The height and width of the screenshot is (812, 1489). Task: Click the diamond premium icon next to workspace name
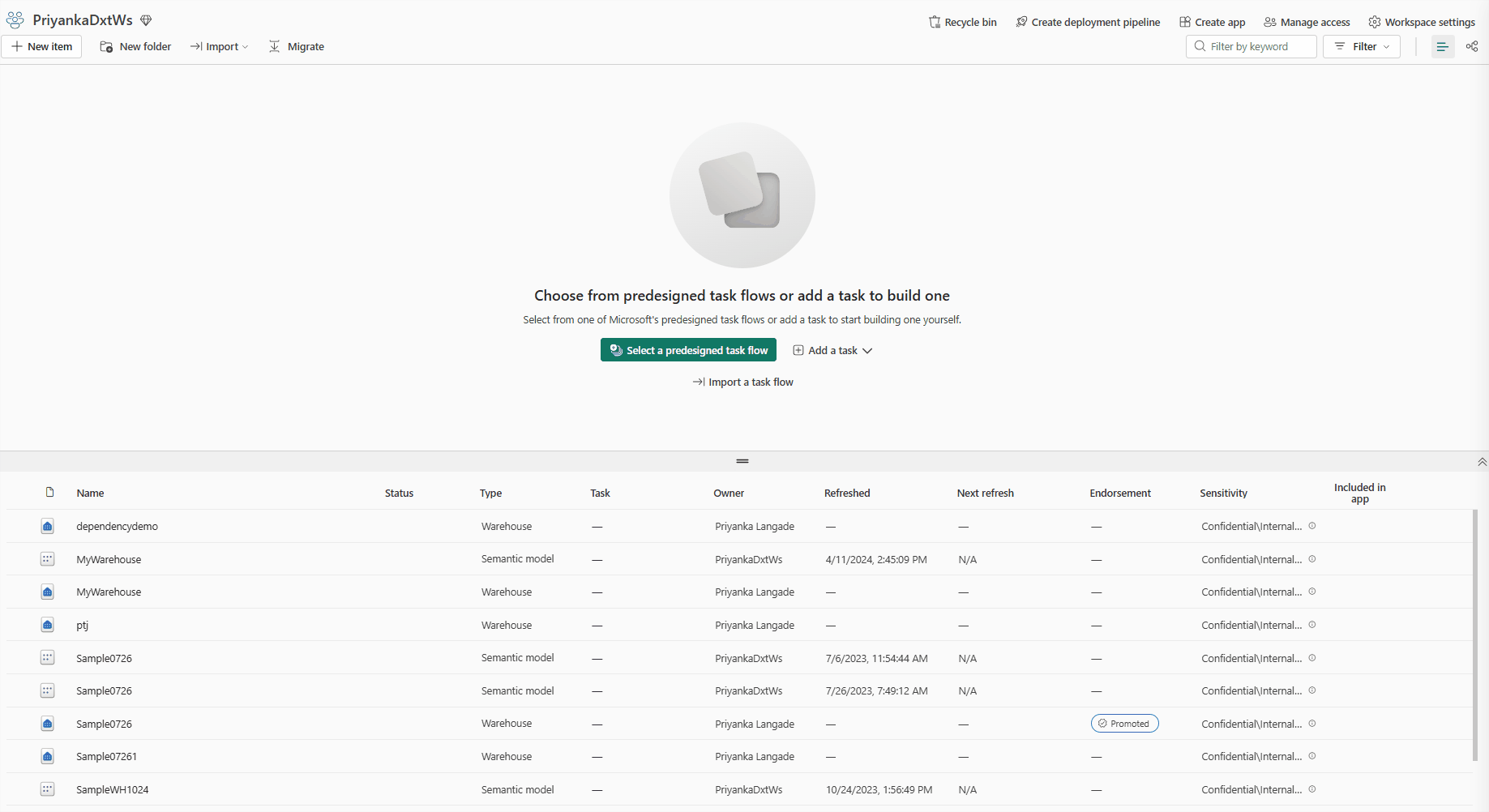click(146, 20)
